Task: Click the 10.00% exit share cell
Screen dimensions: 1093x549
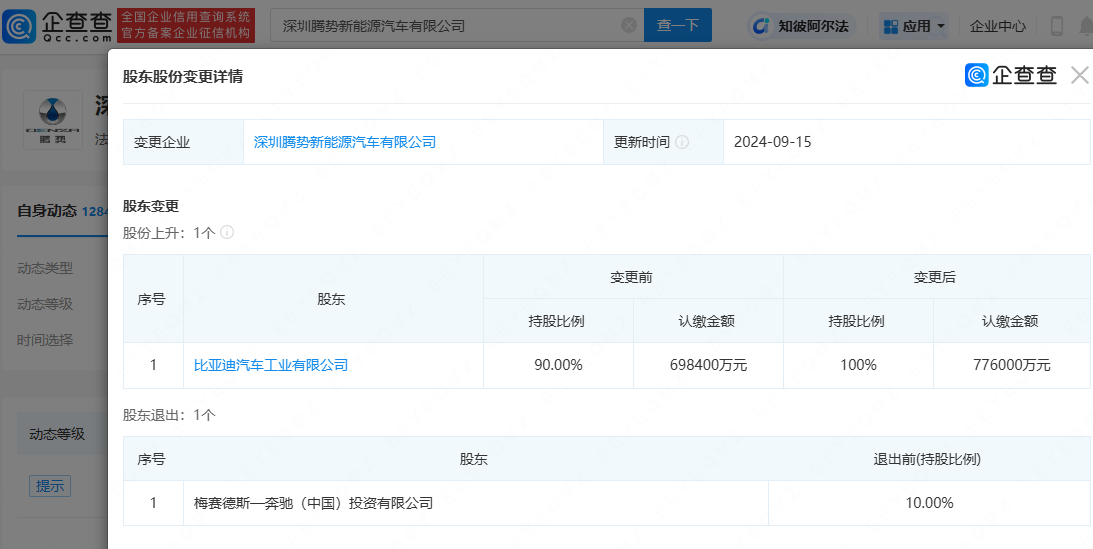Action: 929,503
